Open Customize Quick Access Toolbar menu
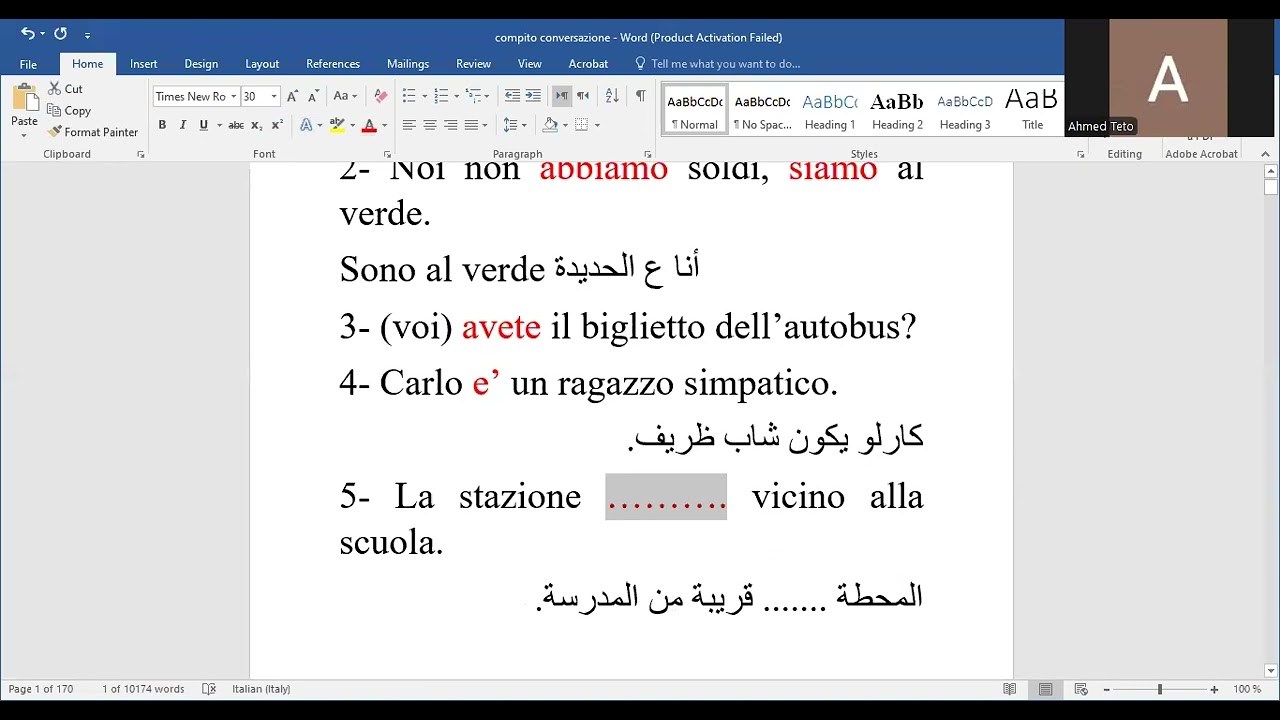1280x720 pixels. [x=87, y=35]
